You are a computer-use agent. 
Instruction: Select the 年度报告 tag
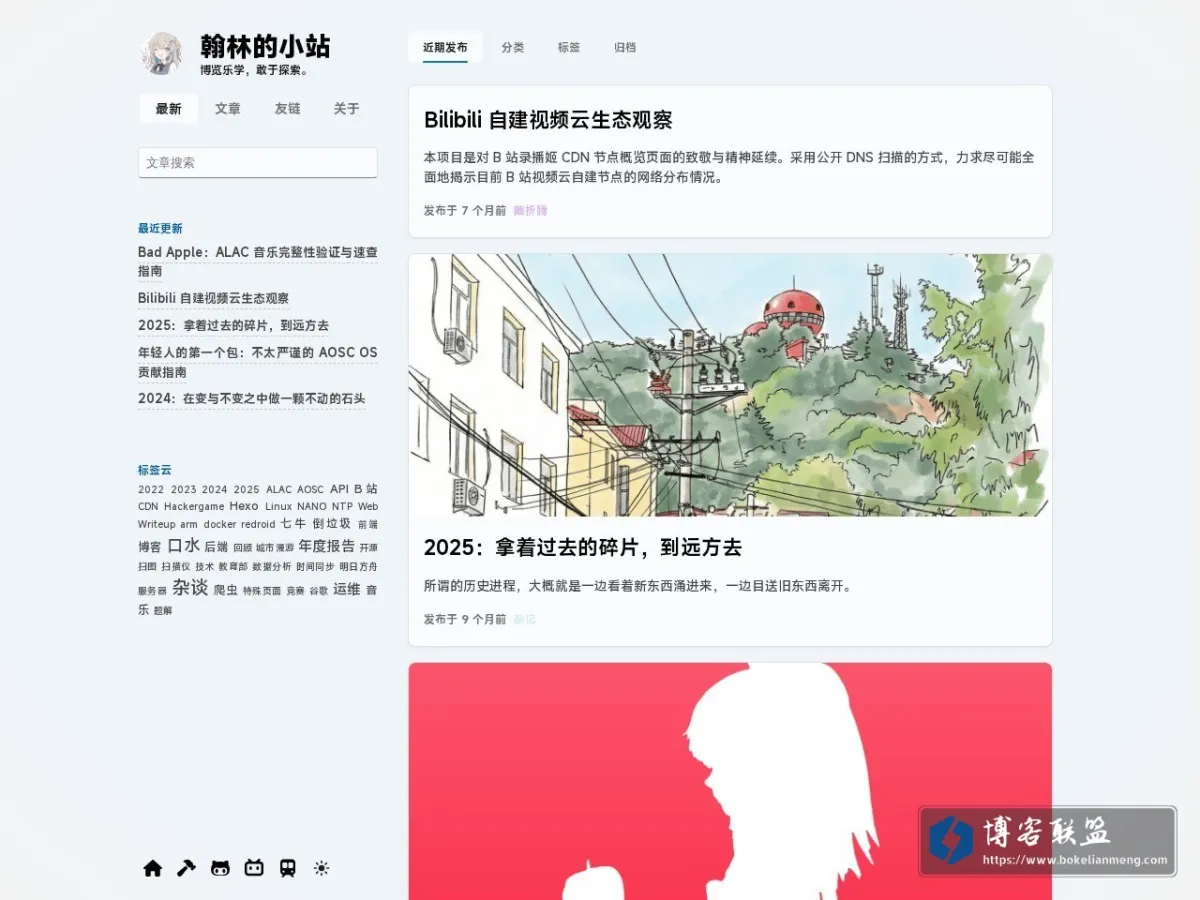click(327, 546)
